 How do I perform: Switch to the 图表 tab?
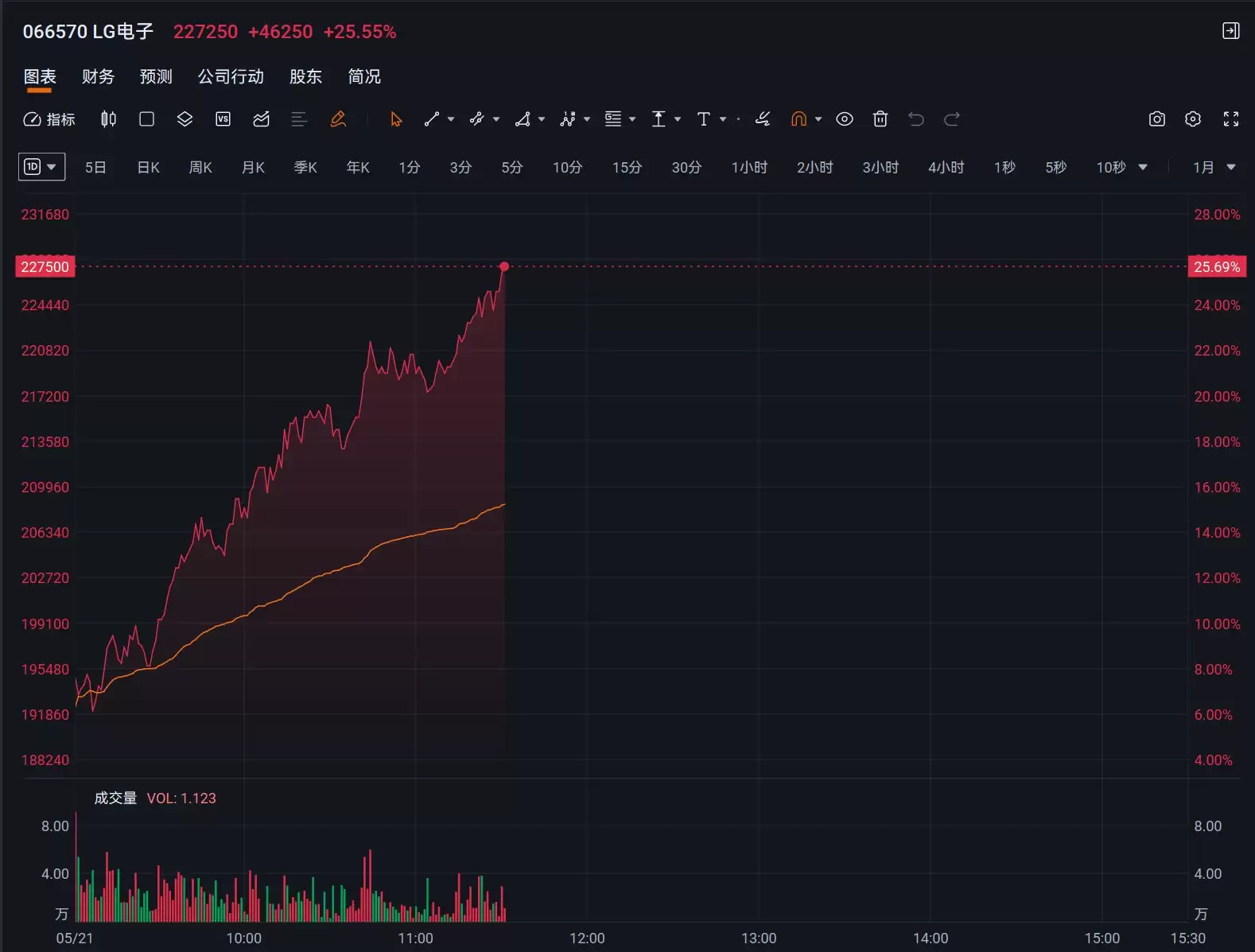[x=40, y=76]
